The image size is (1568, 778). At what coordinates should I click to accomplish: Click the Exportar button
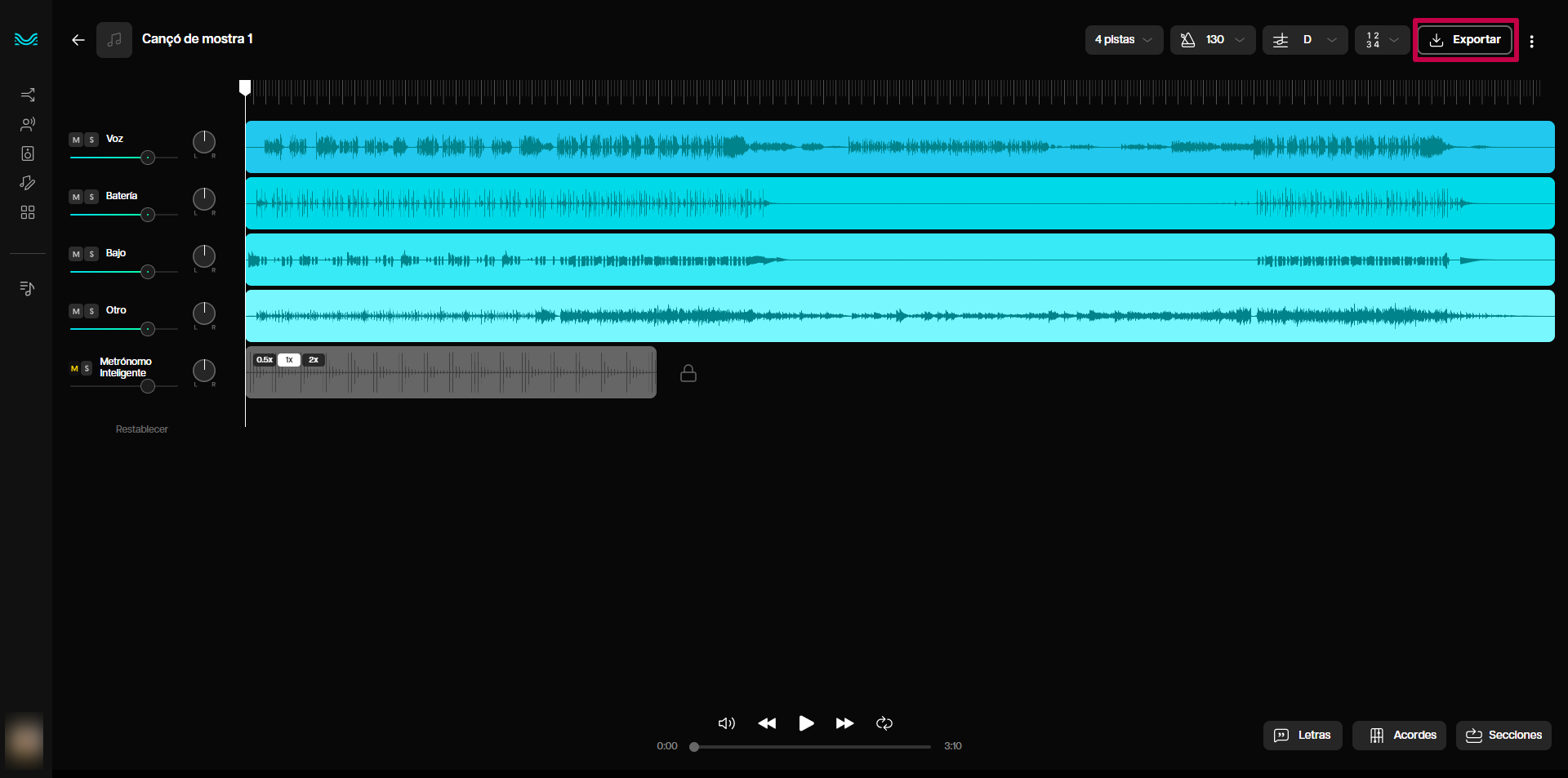coord(1465,40)
